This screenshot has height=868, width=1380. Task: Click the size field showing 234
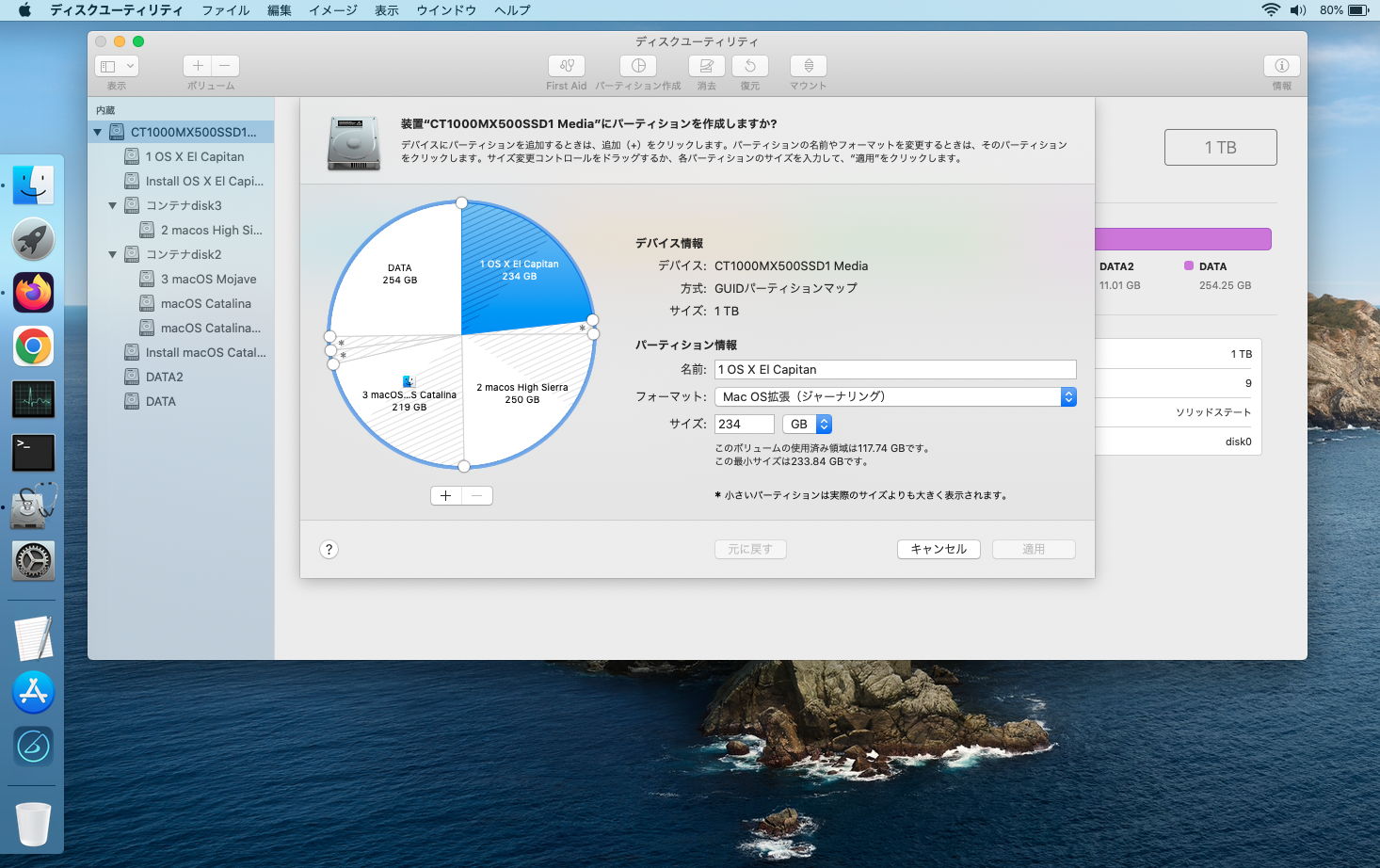(x=745, y=425)
